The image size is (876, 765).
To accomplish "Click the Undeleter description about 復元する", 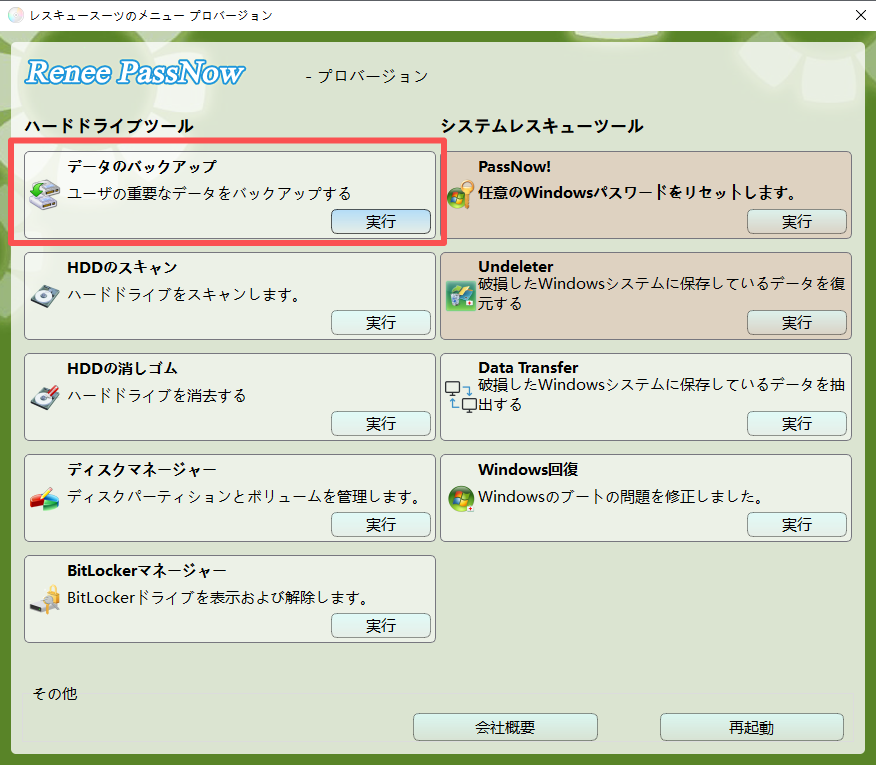I will [661, 293].
